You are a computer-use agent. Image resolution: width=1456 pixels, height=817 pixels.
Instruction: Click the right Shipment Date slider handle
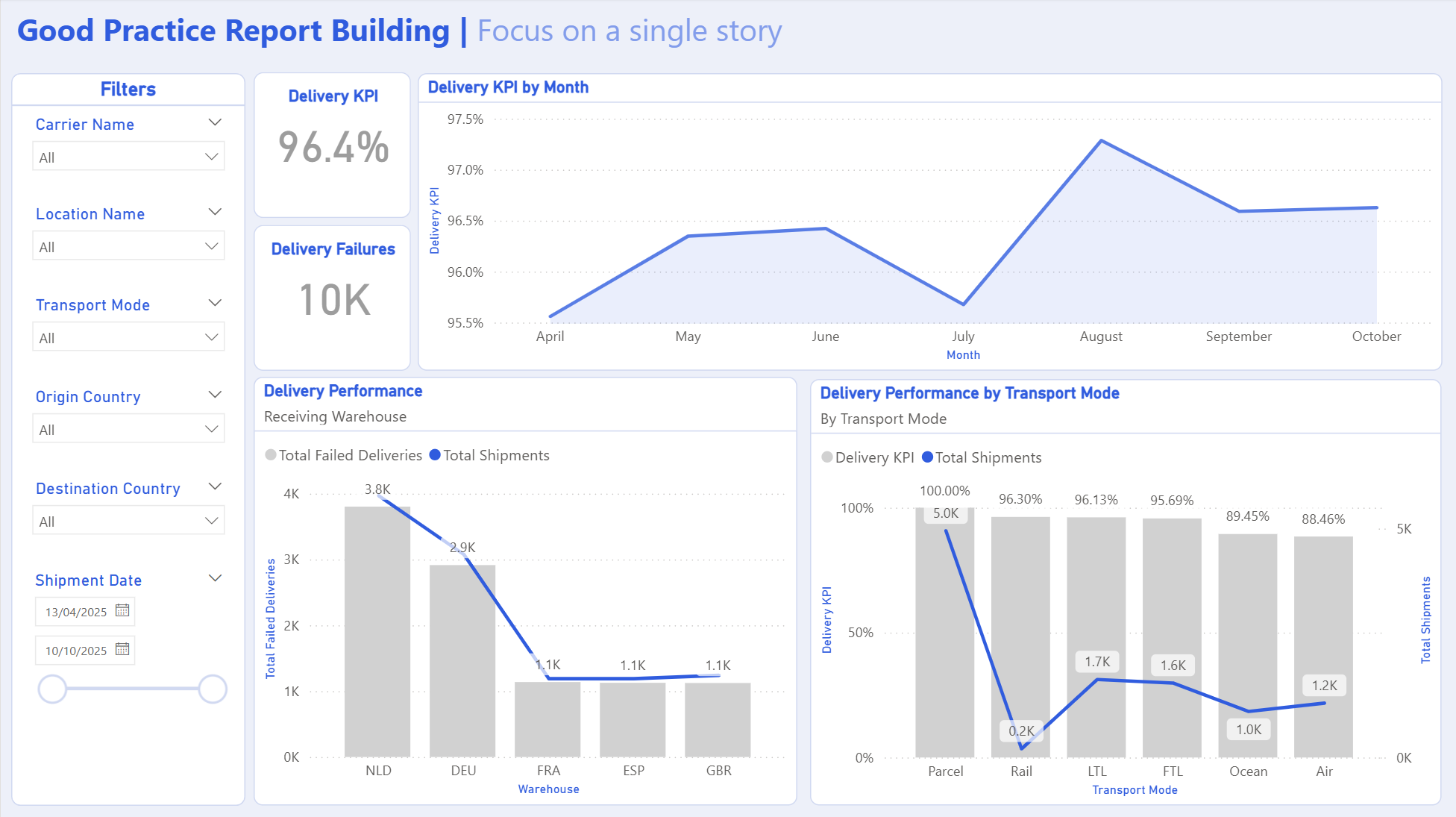click(x=213, y=689)
